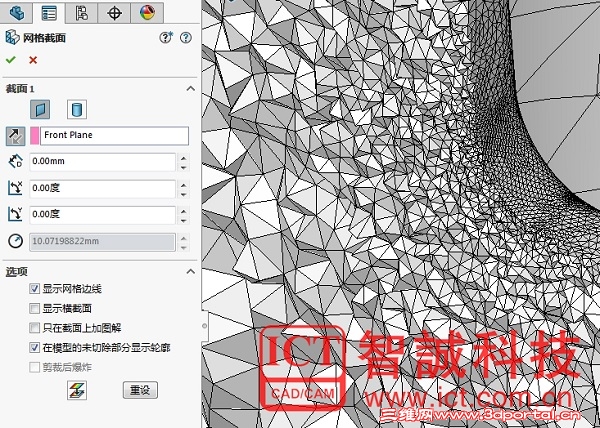
Task: Click the pink color swatch beside Front Plane
Action: (x=34, y=136)
